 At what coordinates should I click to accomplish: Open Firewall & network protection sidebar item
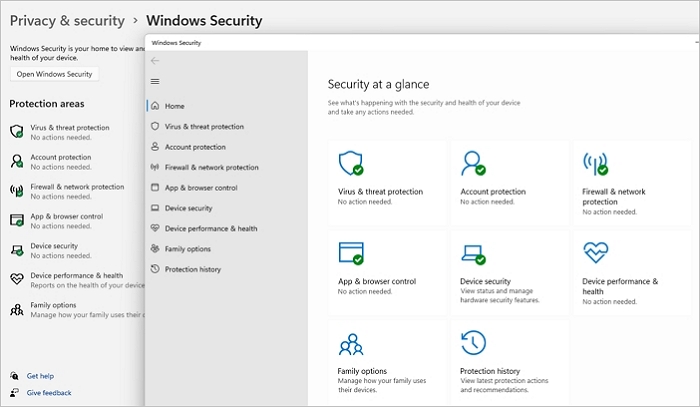pos(211,167)
